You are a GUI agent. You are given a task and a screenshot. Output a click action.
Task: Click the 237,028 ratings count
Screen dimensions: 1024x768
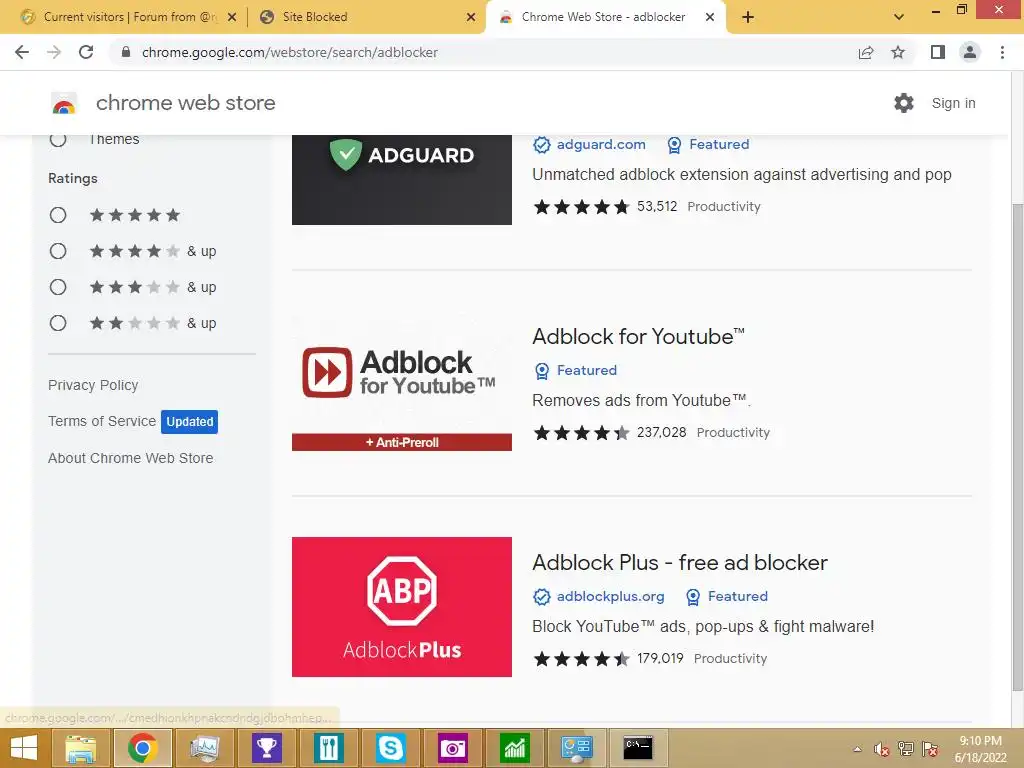[662, 432]
